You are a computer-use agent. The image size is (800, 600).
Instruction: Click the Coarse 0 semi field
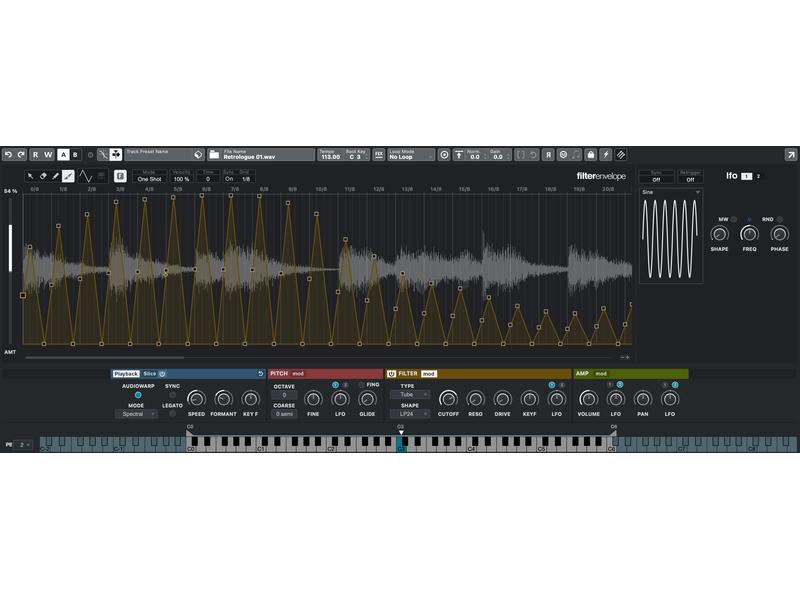[x=284, y=414]
